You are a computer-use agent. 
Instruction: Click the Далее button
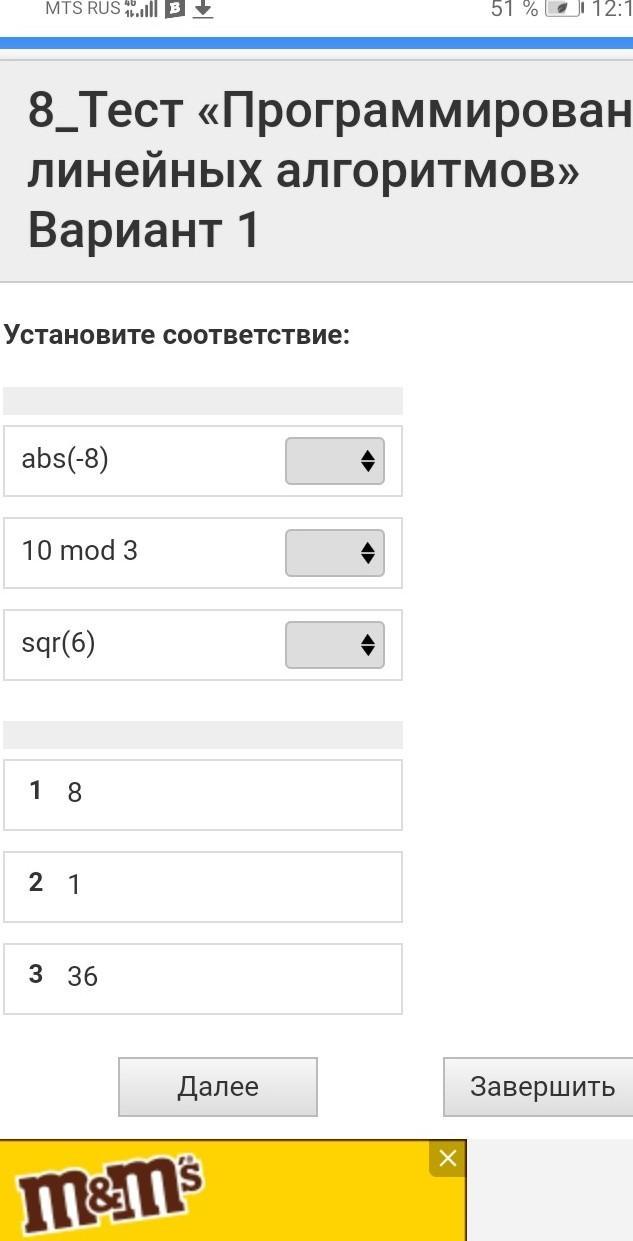(218, 1087)
